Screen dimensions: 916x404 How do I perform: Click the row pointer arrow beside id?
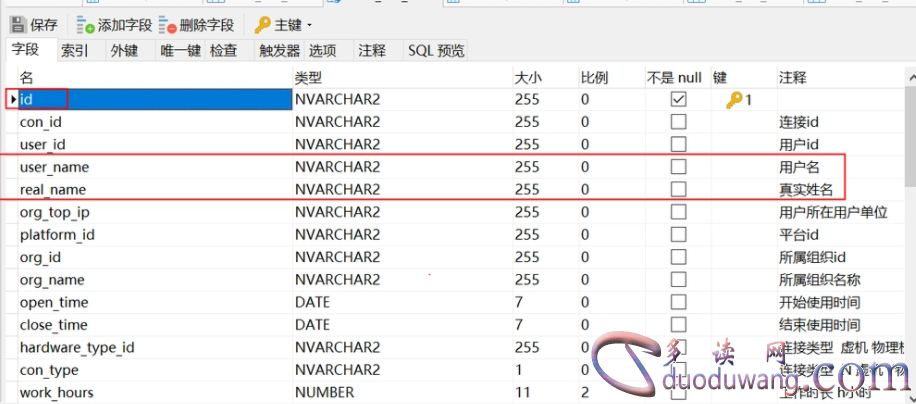pyautogui.click(x=13, y=100)
